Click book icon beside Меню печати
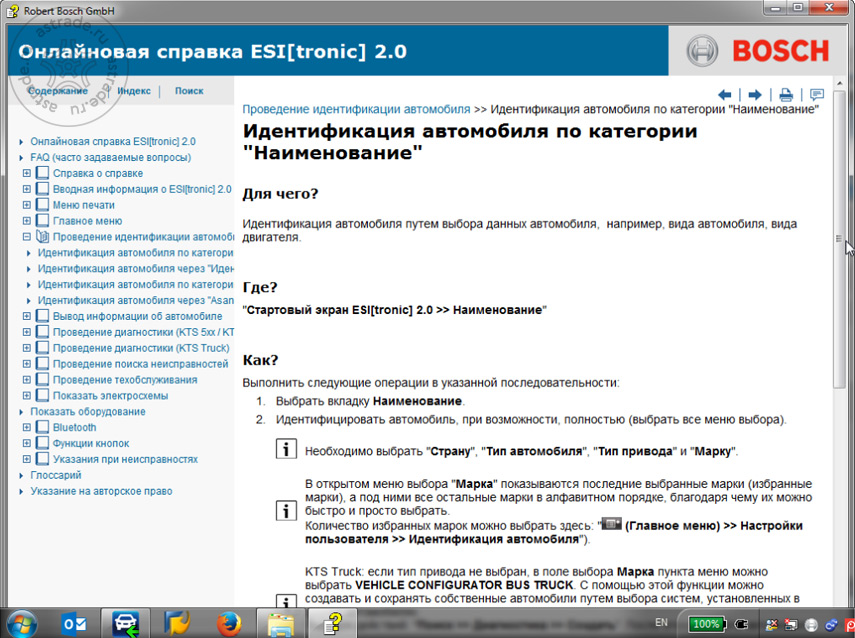855x638 pixels. pyautogui.click(x=42, y=204)
